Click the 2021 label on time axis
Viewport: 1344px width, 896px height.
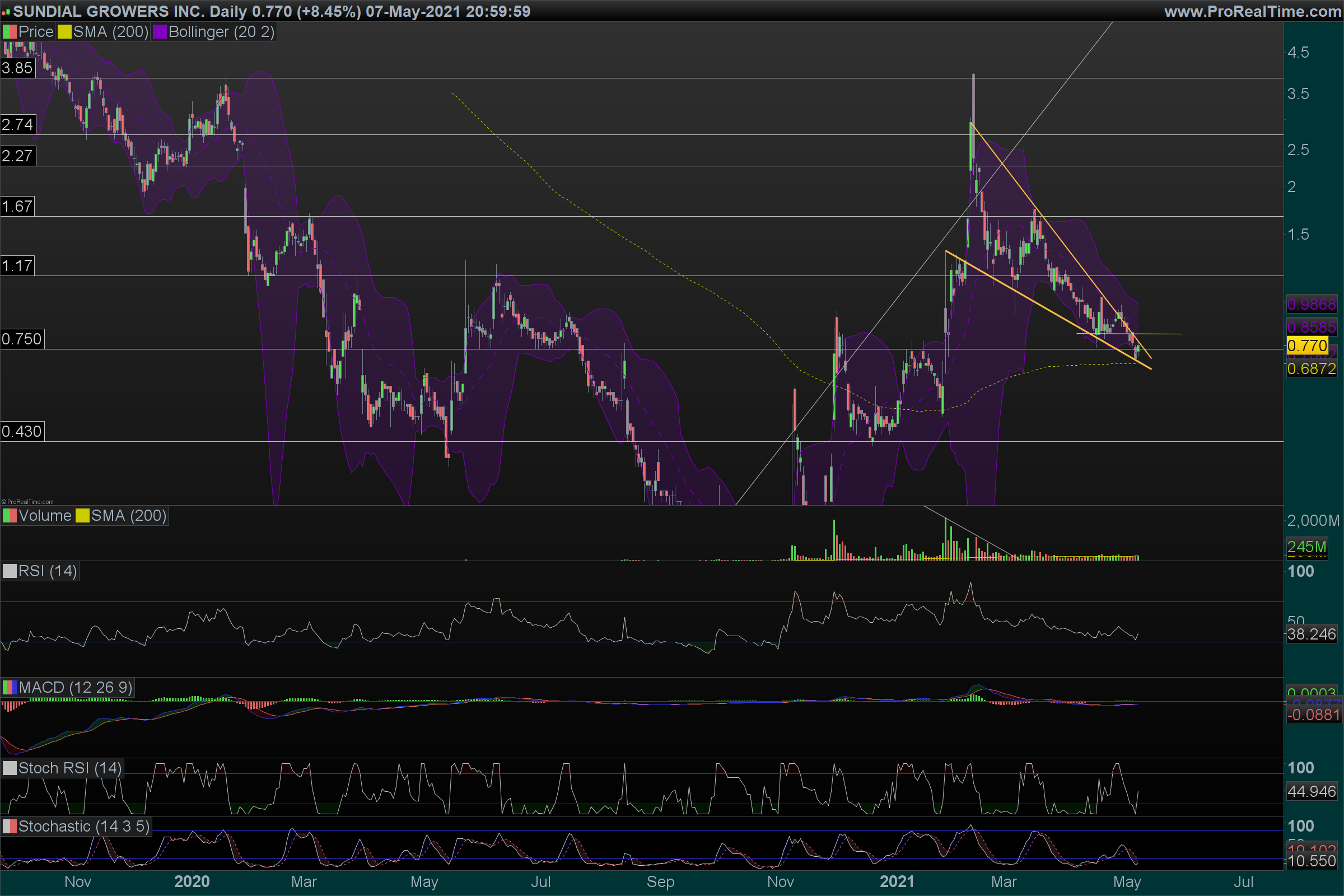897,881
